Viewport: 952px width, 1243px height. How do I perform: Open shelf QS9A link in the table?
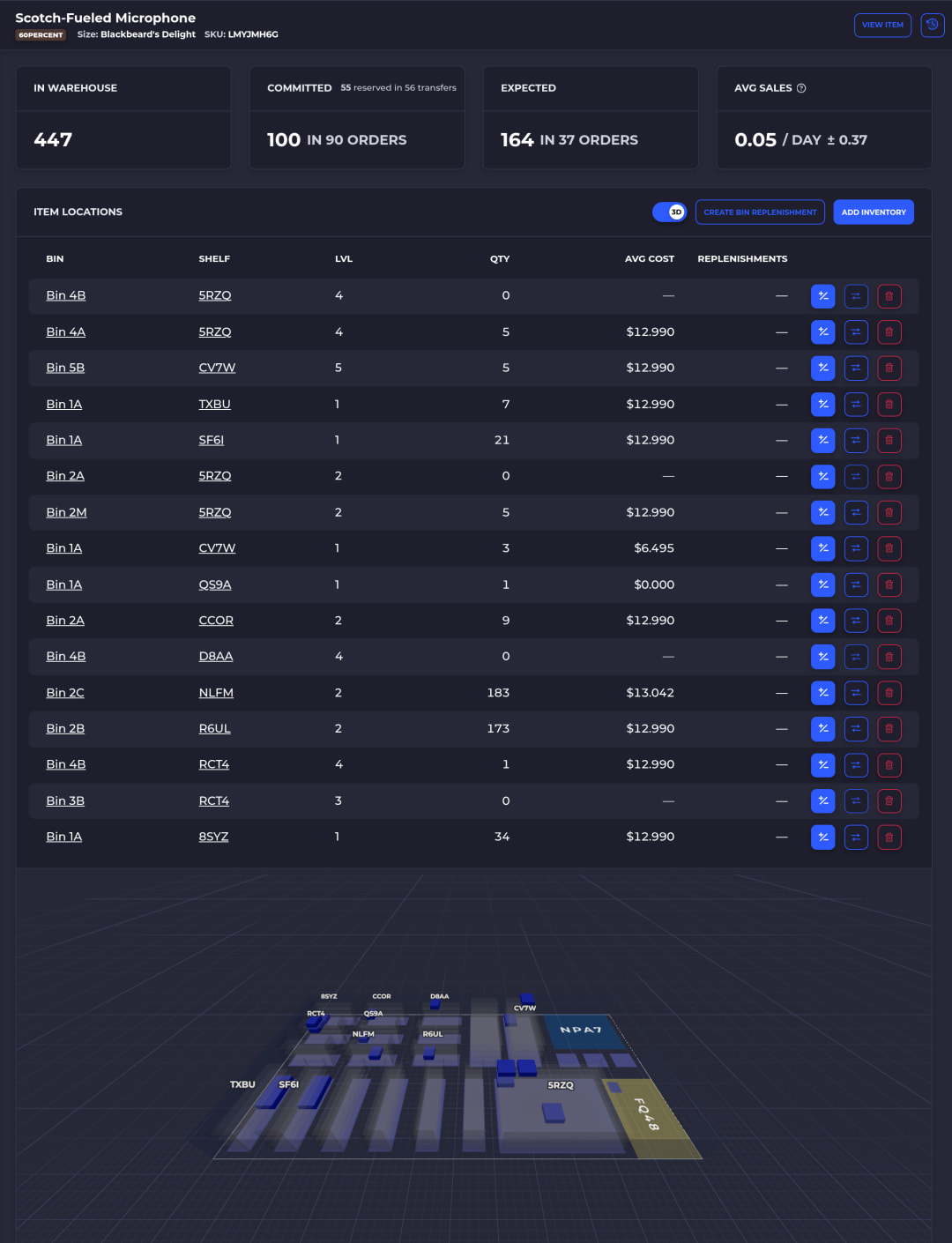coord(215,584)
